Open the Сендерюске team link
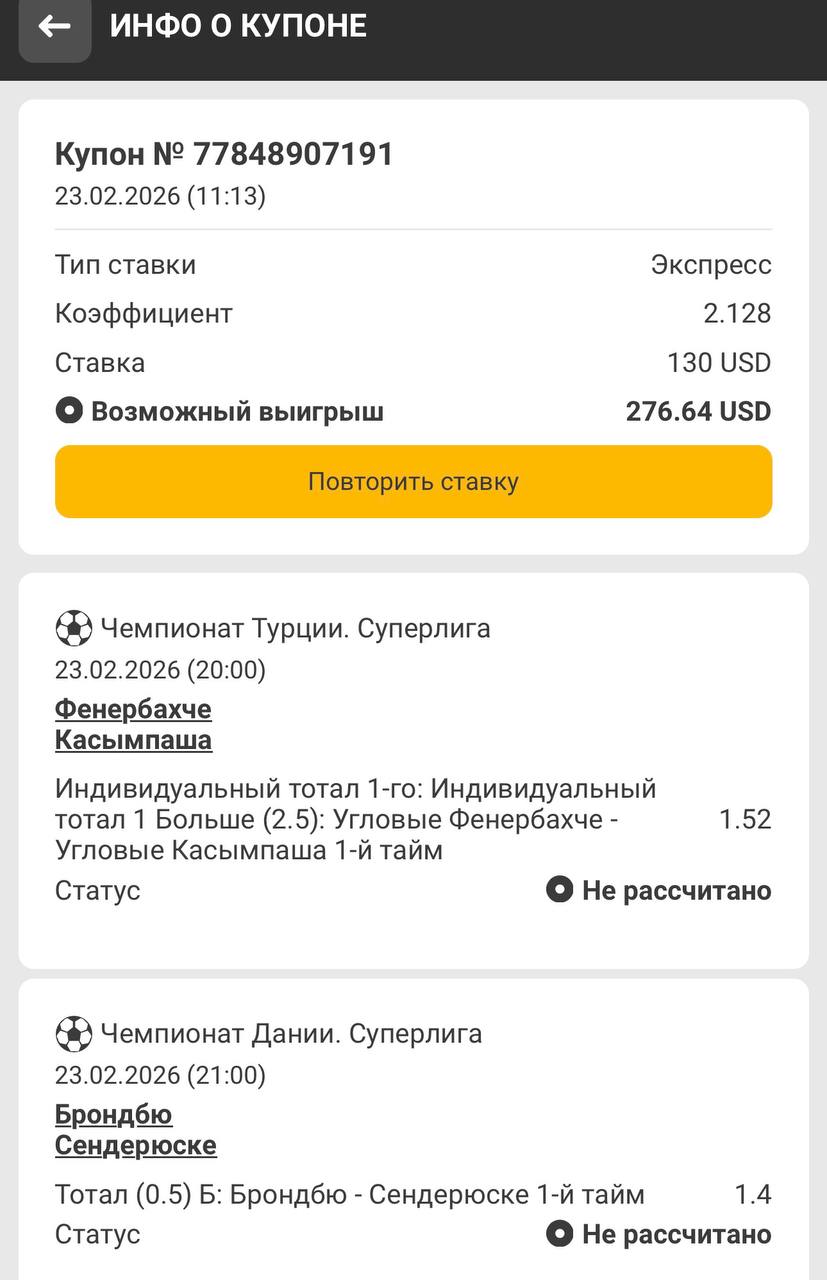The image size is (827, 1280). [135, 1145]
